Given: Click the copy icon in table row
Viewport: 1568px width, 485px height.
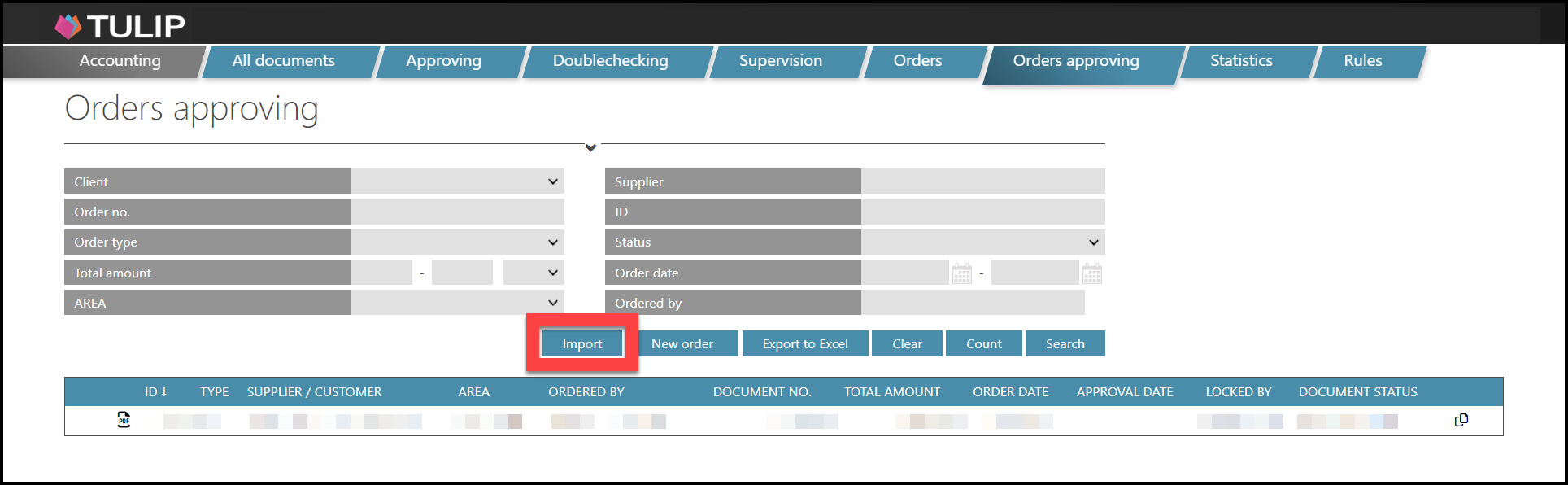Looking at the screenshot, I should [x=1461, y=420].
